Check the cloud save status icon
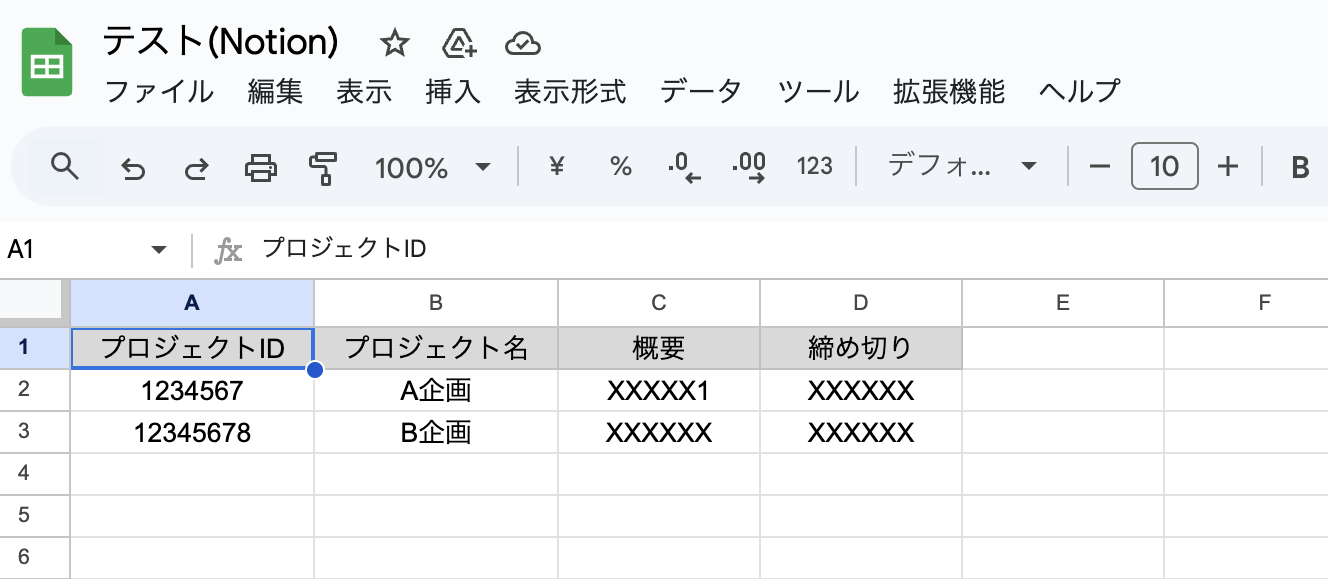The height and width of the screenshot is (579, 1328). [522, 43]
